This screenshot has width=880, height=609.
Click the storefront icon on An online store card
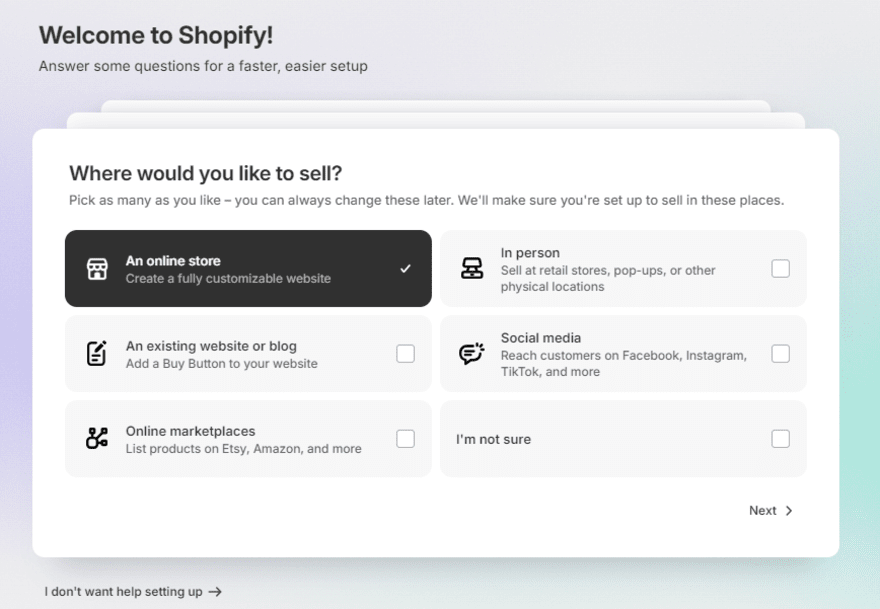click(x=97, y=268)
